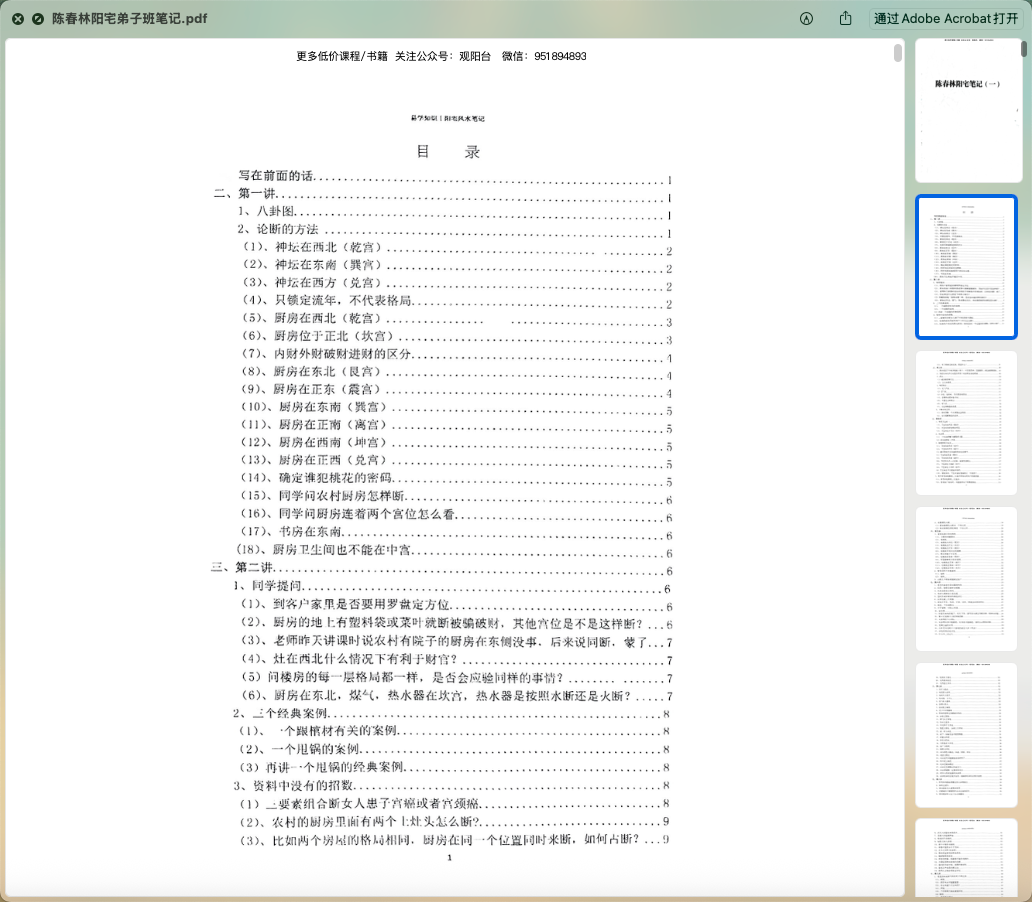Go to the fifth page thumbnail
This screenshot has height=902, width=1032.
(967, 735)
